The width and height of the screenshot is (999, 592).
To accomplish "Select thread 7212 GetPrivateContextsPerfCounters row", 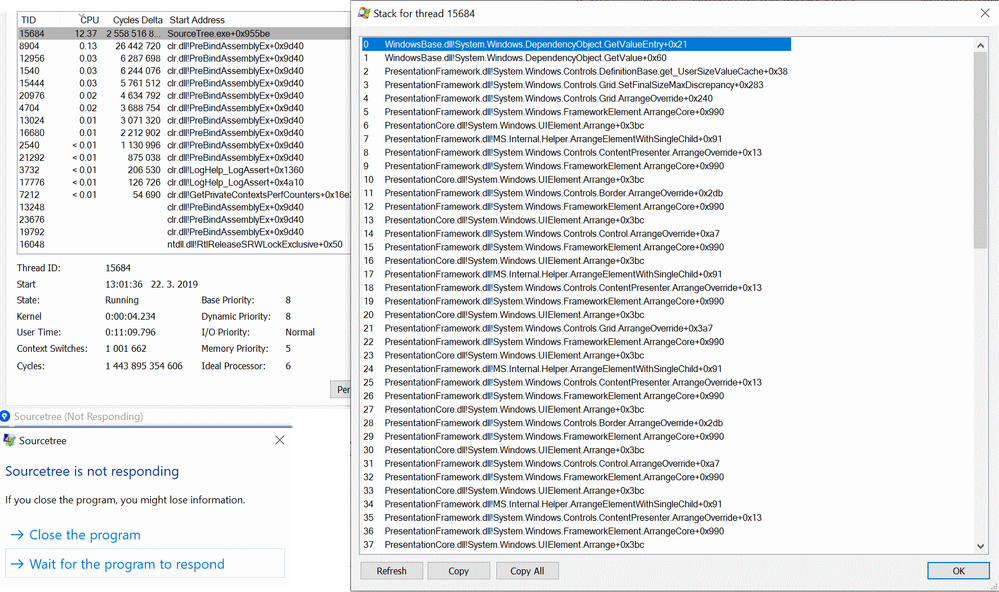I will (x=184, y=195).
